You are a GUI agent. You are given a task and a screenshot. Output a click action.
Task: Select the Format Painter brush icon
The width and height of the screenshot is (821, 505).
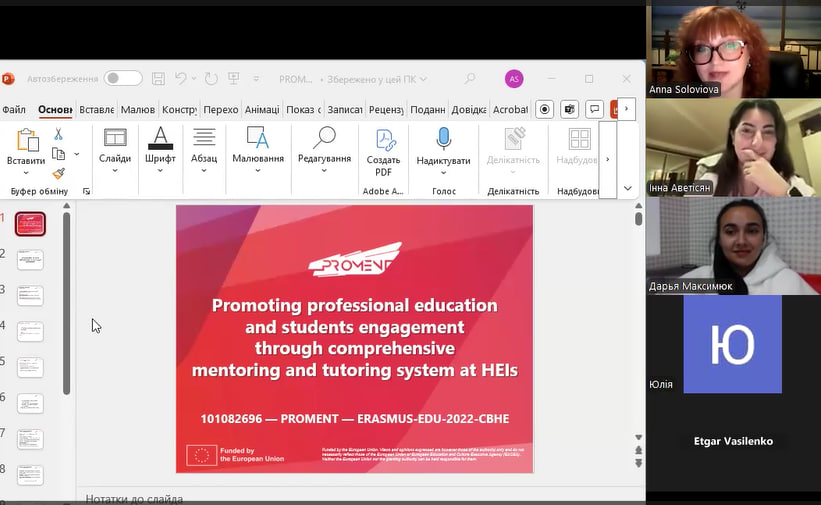tap(58, 174)
